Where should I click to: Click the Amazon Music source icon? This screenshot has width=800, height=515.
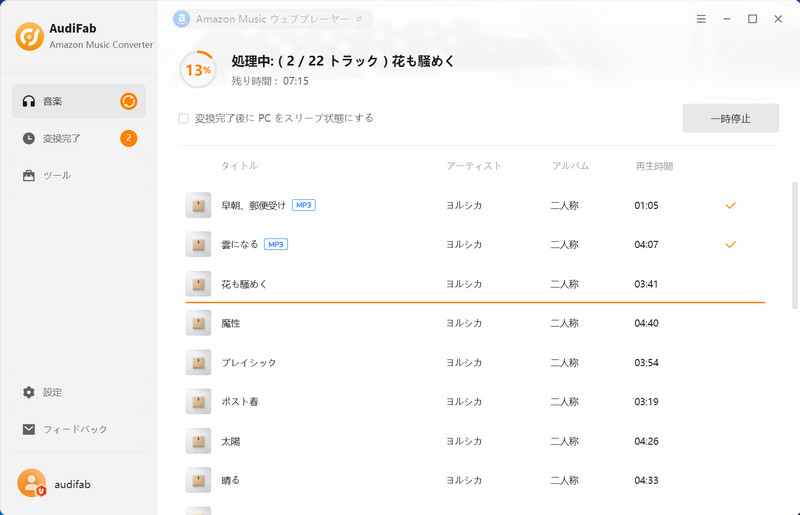pyautogui.click(x=182, y=19)
